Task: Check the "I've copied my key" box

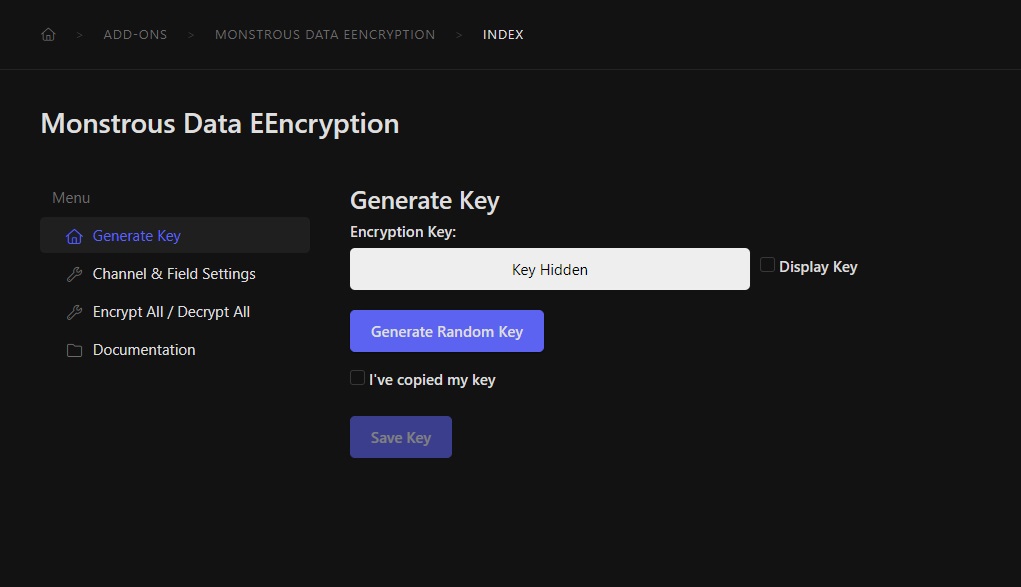Action: coord(357,378)
